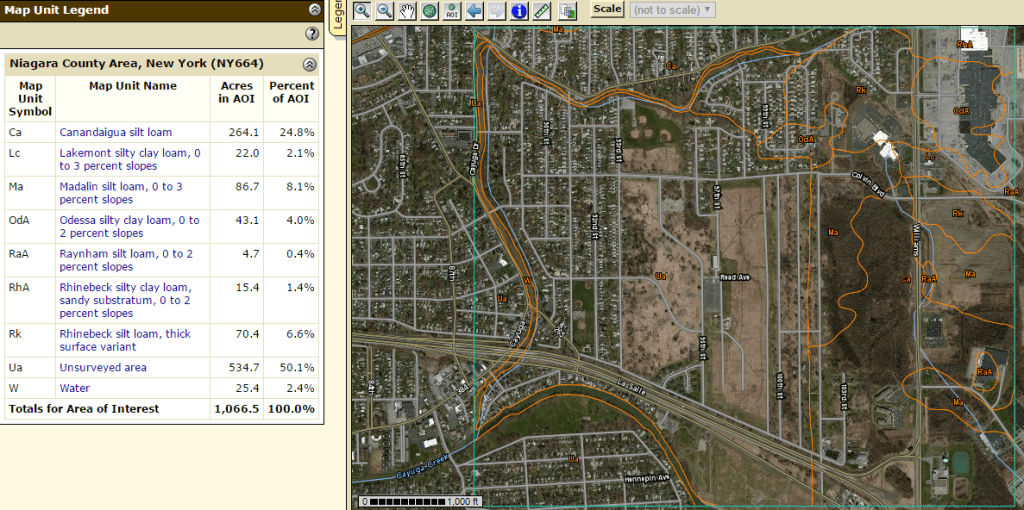1024x510 pixels.
Task: Open the Unsurveyed area map unit link
Action: (x=102, y=368)
